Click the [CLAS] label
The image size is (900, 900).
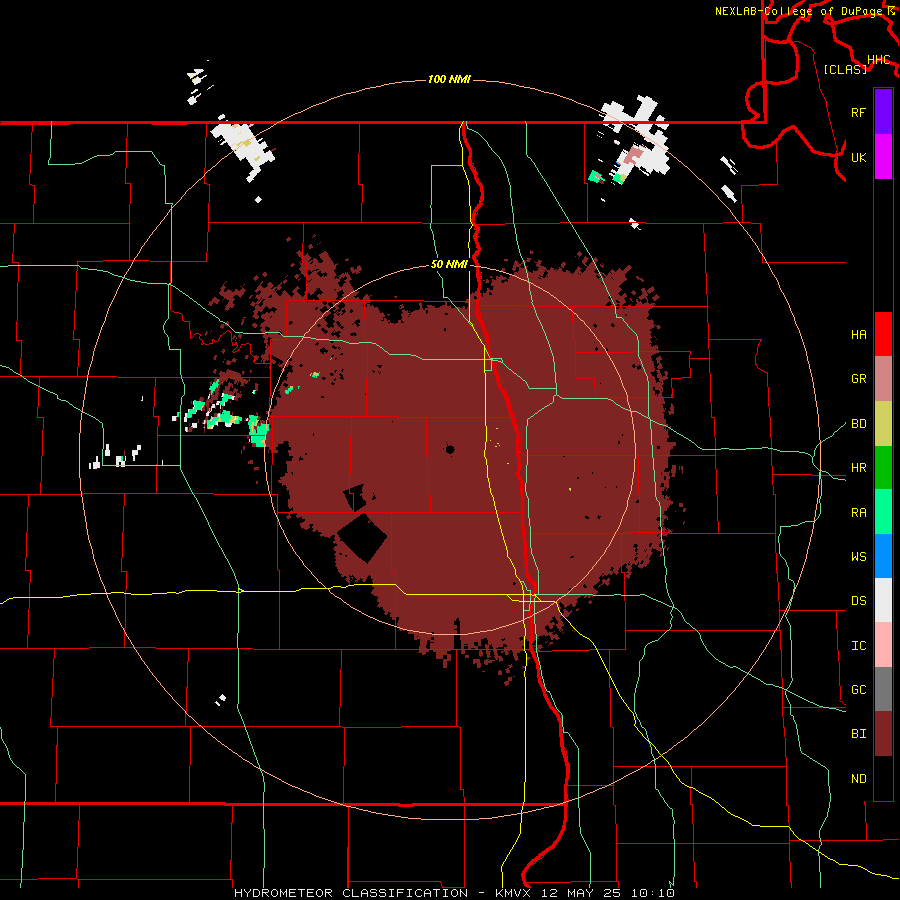[x=845, y=69]
